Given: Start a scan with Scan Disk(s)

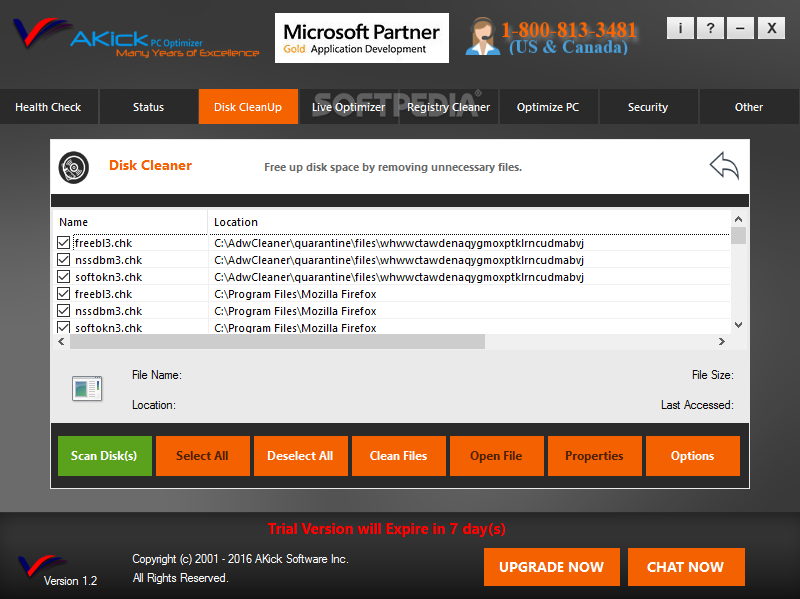Looking at the screenshot, I should (105, 456).
